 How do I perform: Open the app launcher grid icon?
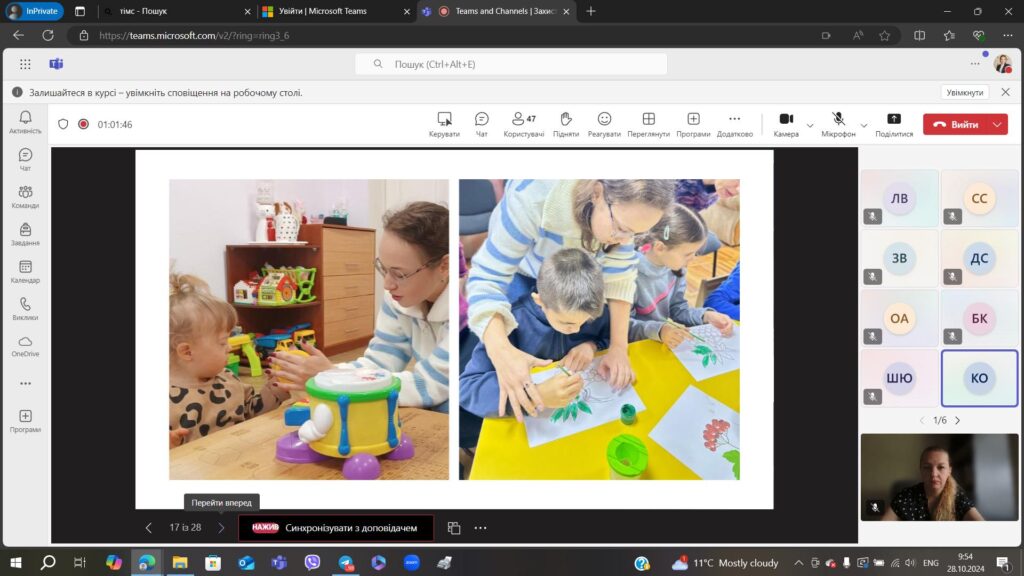(25, 64)
